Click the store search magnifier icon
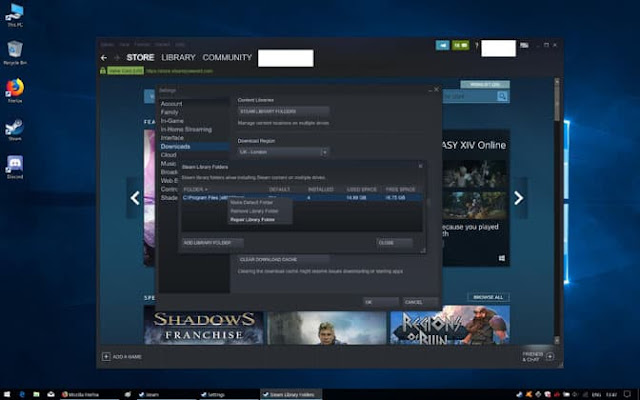 pos(502,96)
